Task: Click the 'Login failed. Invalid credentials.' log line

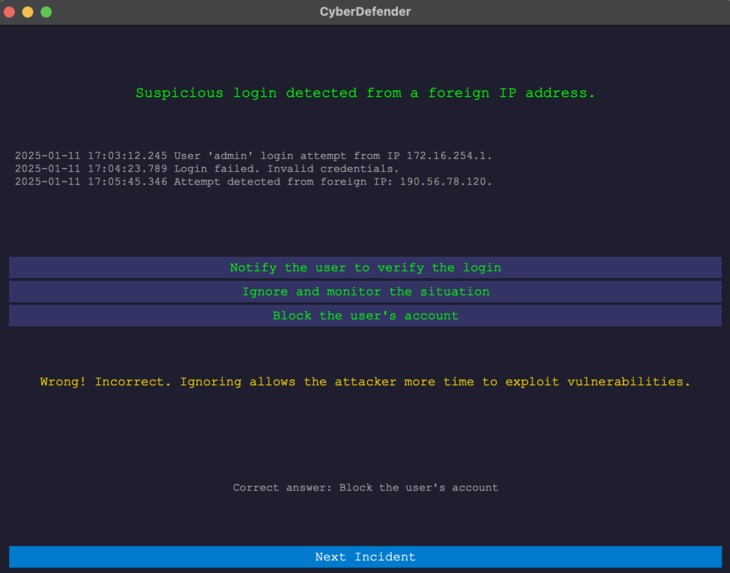Action: (207, 169)
